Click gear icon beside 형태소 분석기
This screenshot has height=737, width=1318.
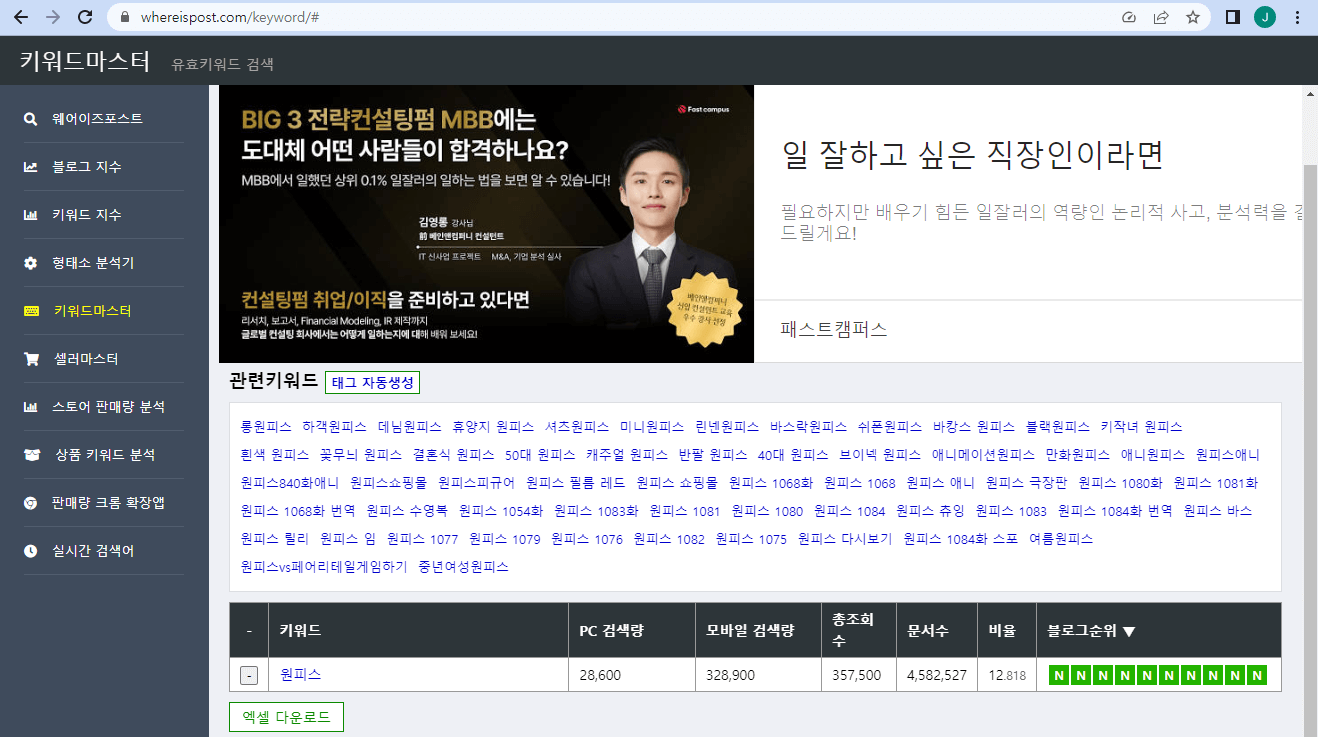tap(31, 263)
